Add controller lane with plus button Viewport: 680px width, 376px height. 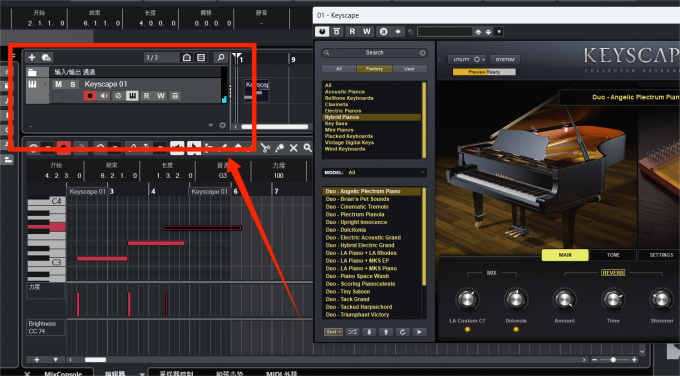37,360
